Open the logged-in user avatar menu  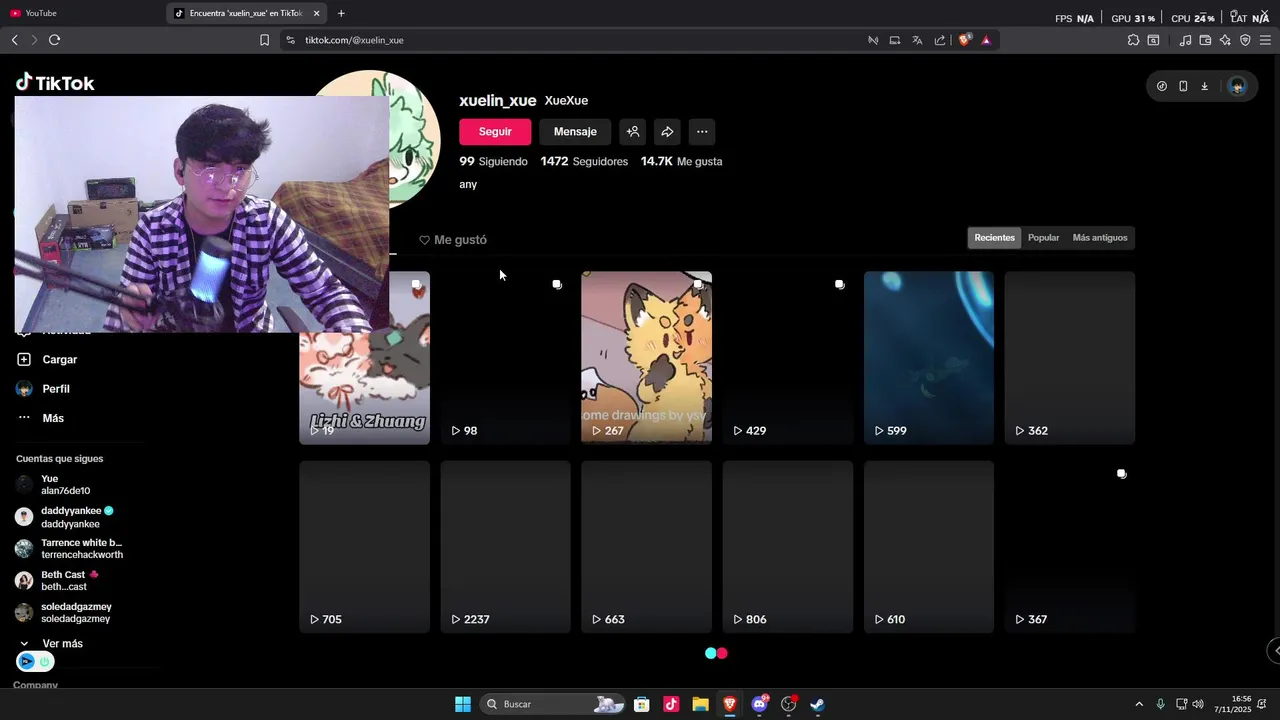coord(1237,86)
